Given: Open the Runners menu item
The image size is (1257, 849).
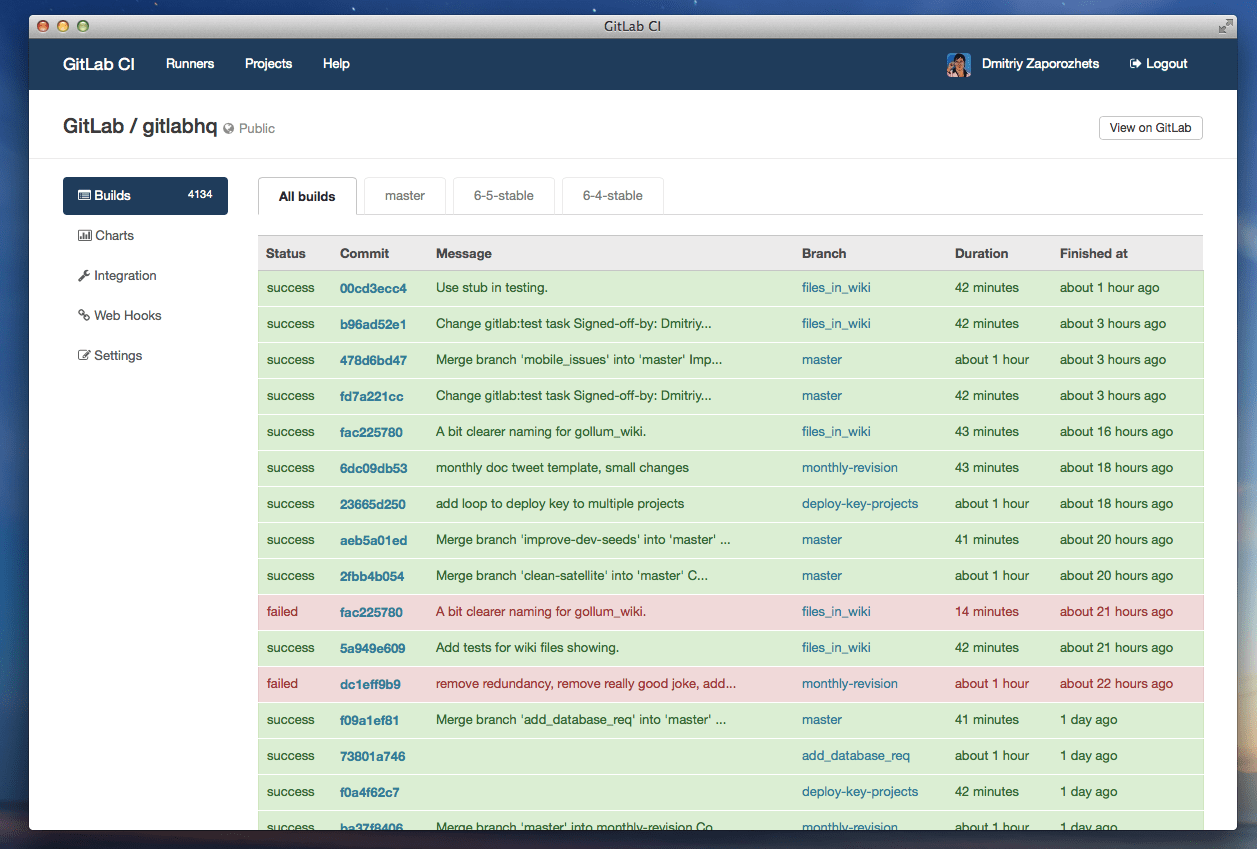Looking at the screenshot, I should point(190,64).
